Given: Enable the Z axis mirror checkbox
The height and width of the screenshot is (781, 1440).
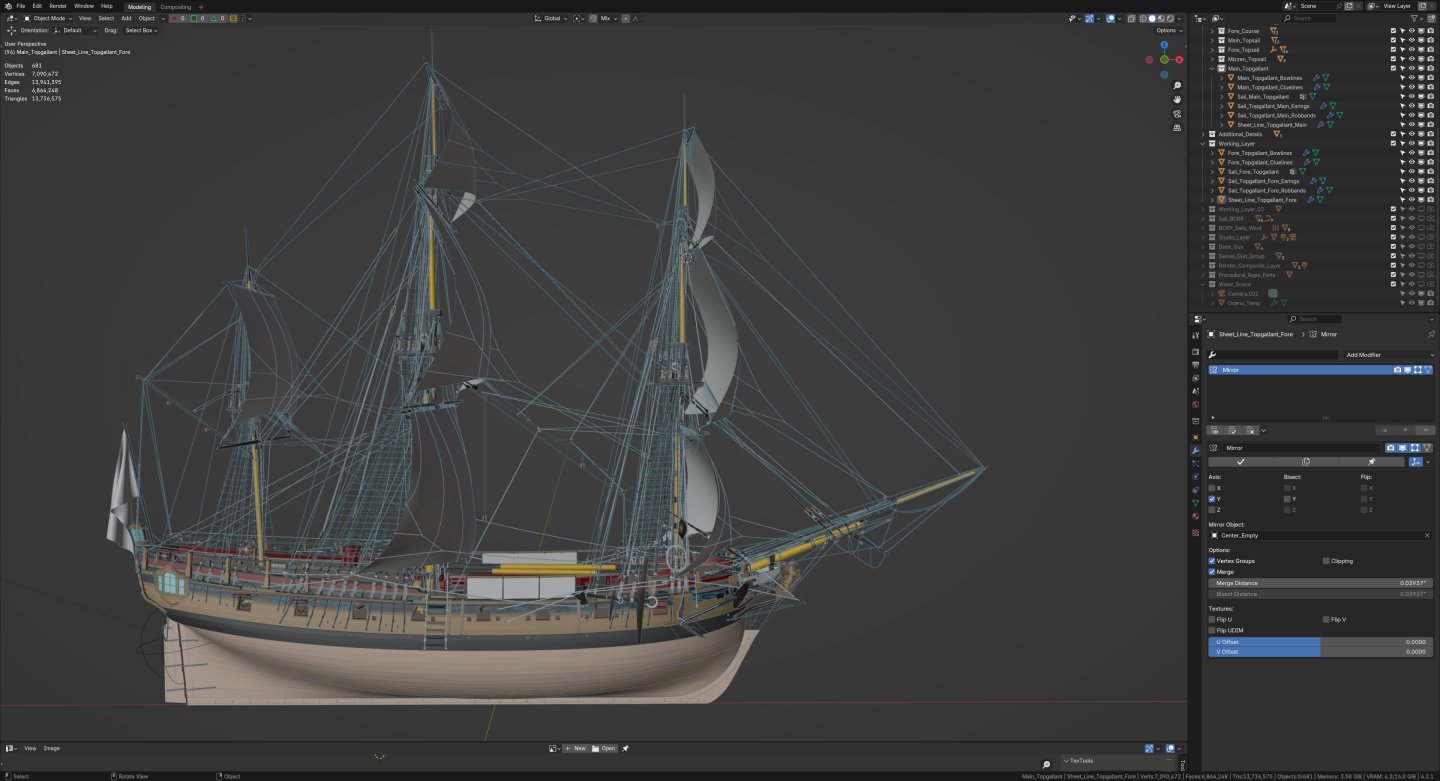Looking at the screenshot, I should tap(1212, 509).
